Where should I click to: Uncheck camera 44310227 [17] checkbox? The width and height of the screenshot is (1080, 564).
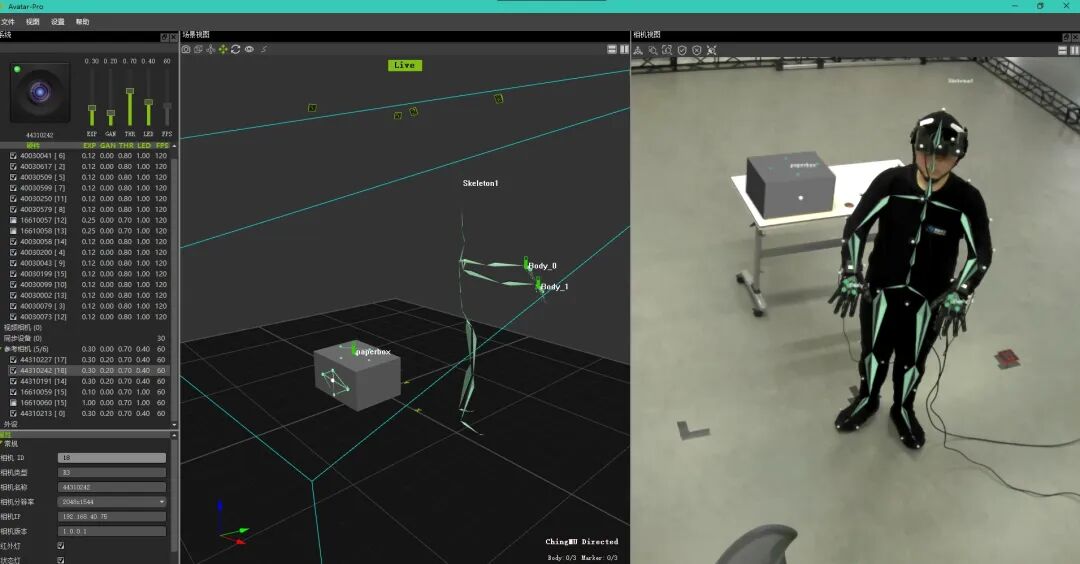(x=13, y=360)
